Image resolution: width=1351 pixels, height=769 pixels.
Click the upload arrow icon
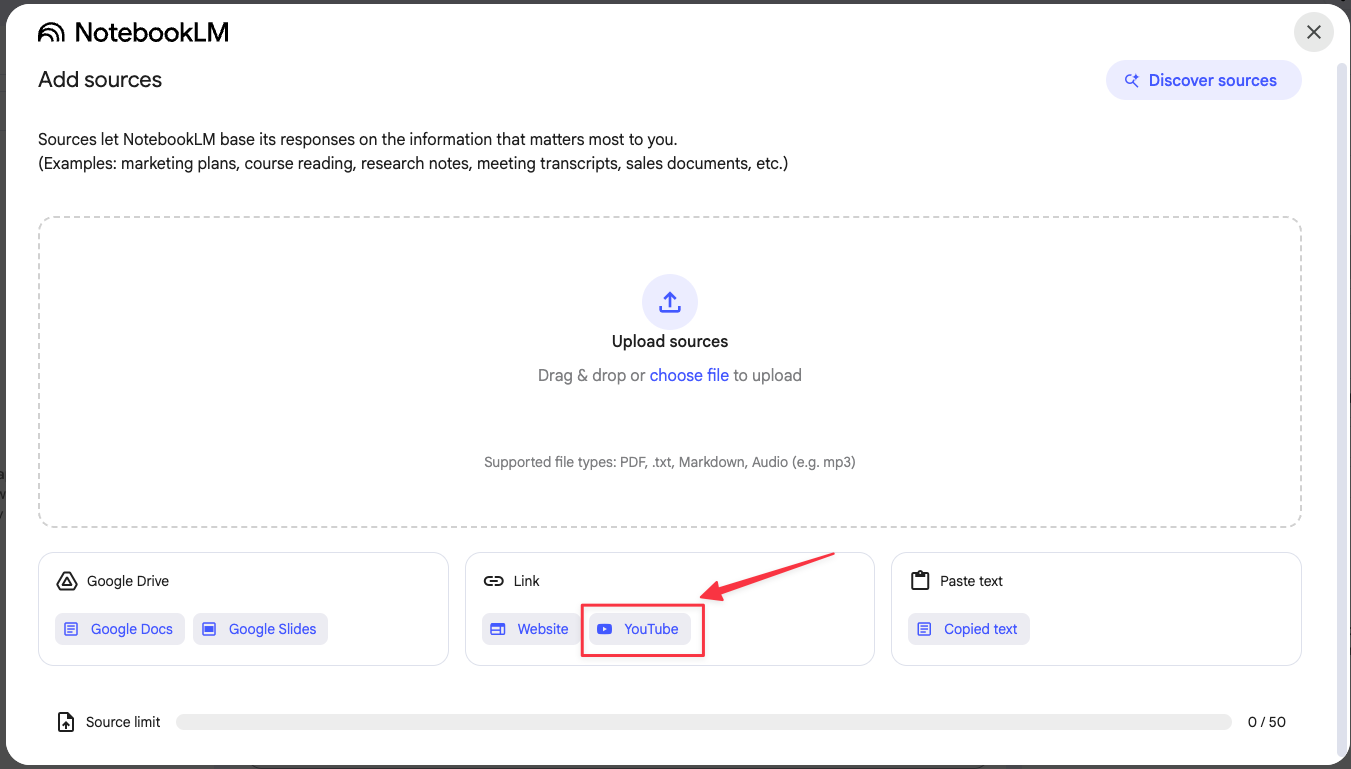(x=670, y=302)
